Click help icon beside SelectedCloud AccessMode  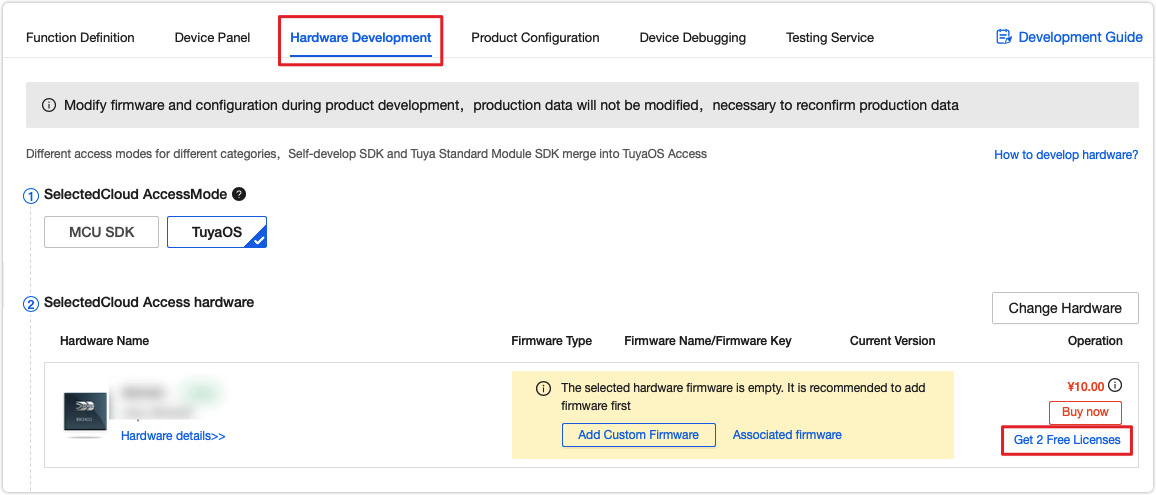238,195
